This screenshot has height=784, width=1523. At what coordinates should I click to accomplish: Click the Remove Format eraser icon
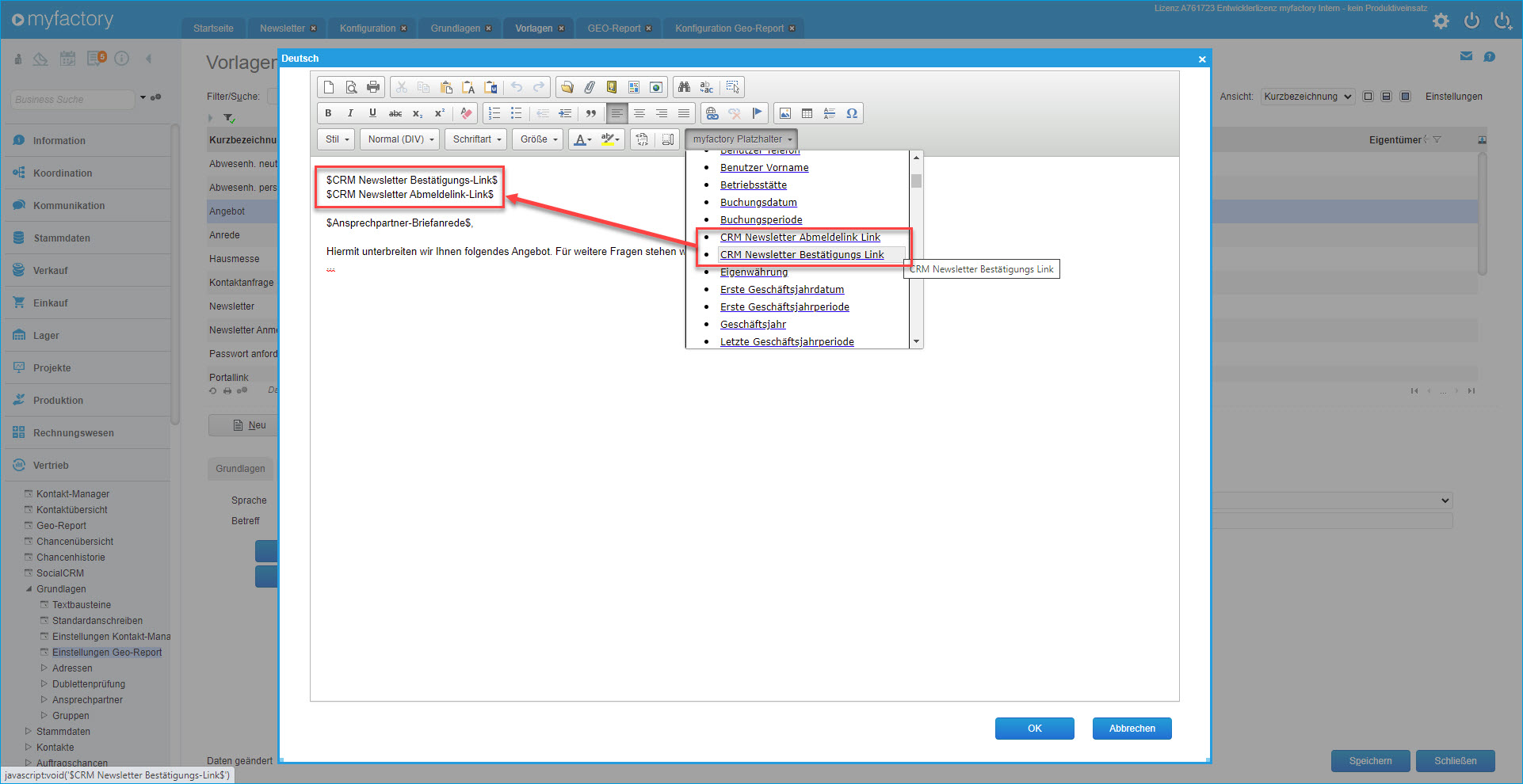tap(466, 113)
